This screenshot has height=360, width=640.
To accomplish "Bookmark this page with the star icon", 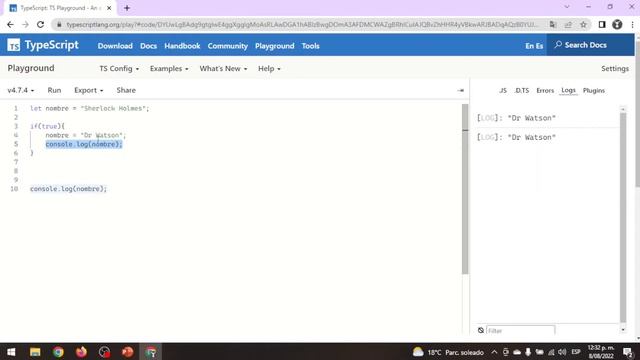I will (x=583, y=24).
